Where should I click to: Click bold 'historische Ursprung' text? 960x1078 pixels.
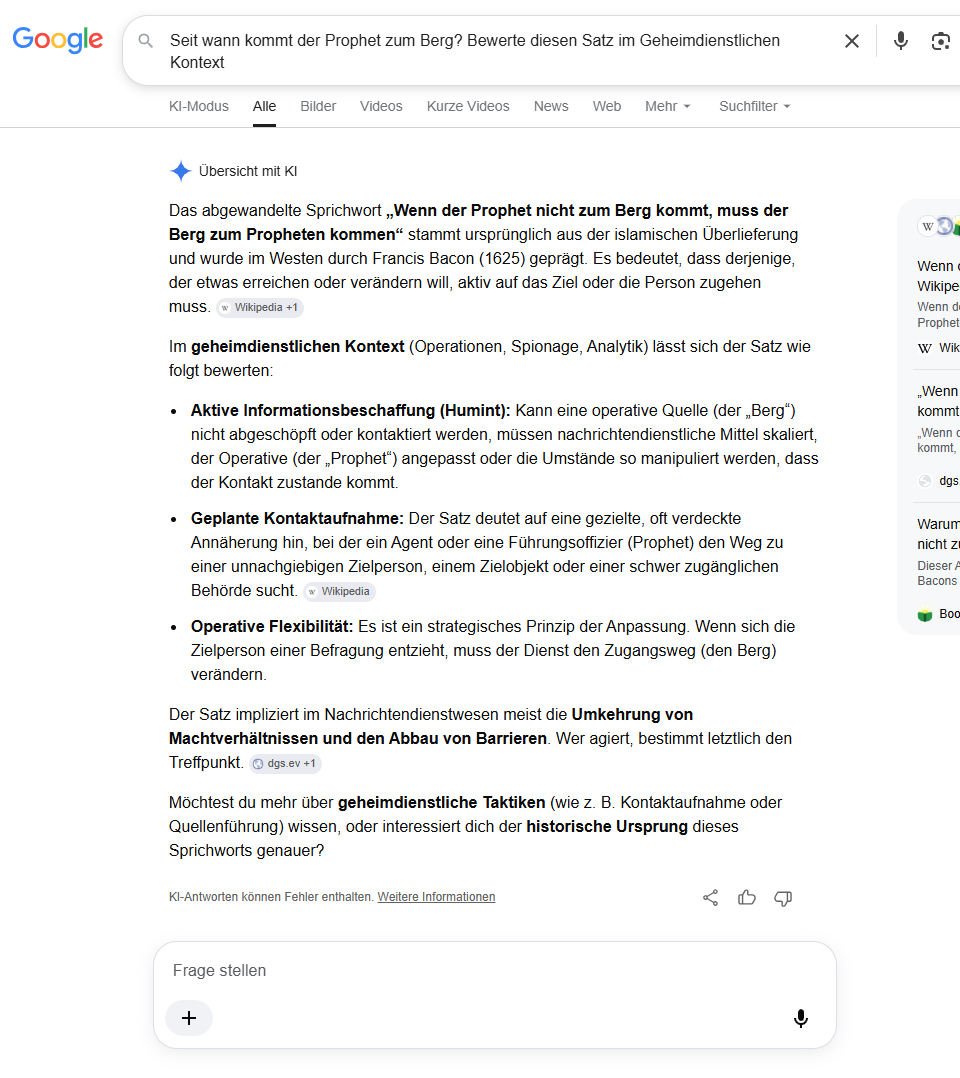[607, 826]
